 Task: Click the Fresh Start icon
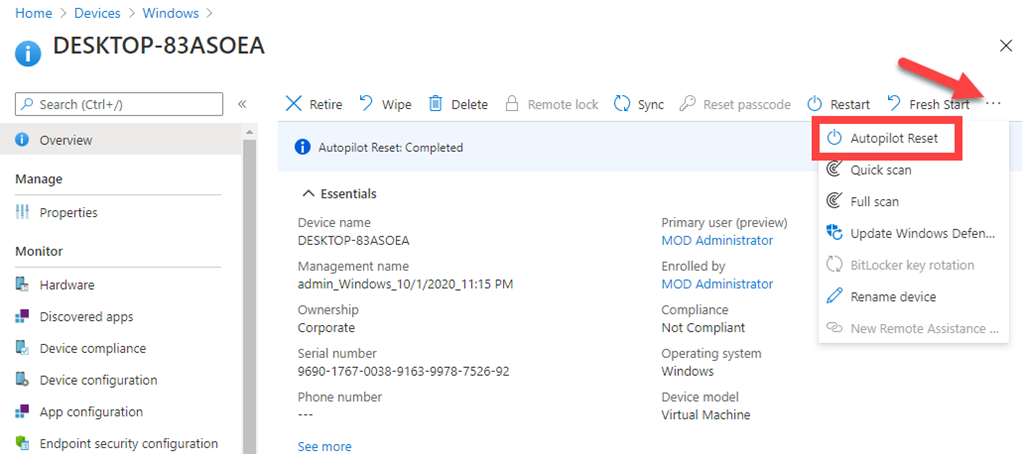point(894,104)
